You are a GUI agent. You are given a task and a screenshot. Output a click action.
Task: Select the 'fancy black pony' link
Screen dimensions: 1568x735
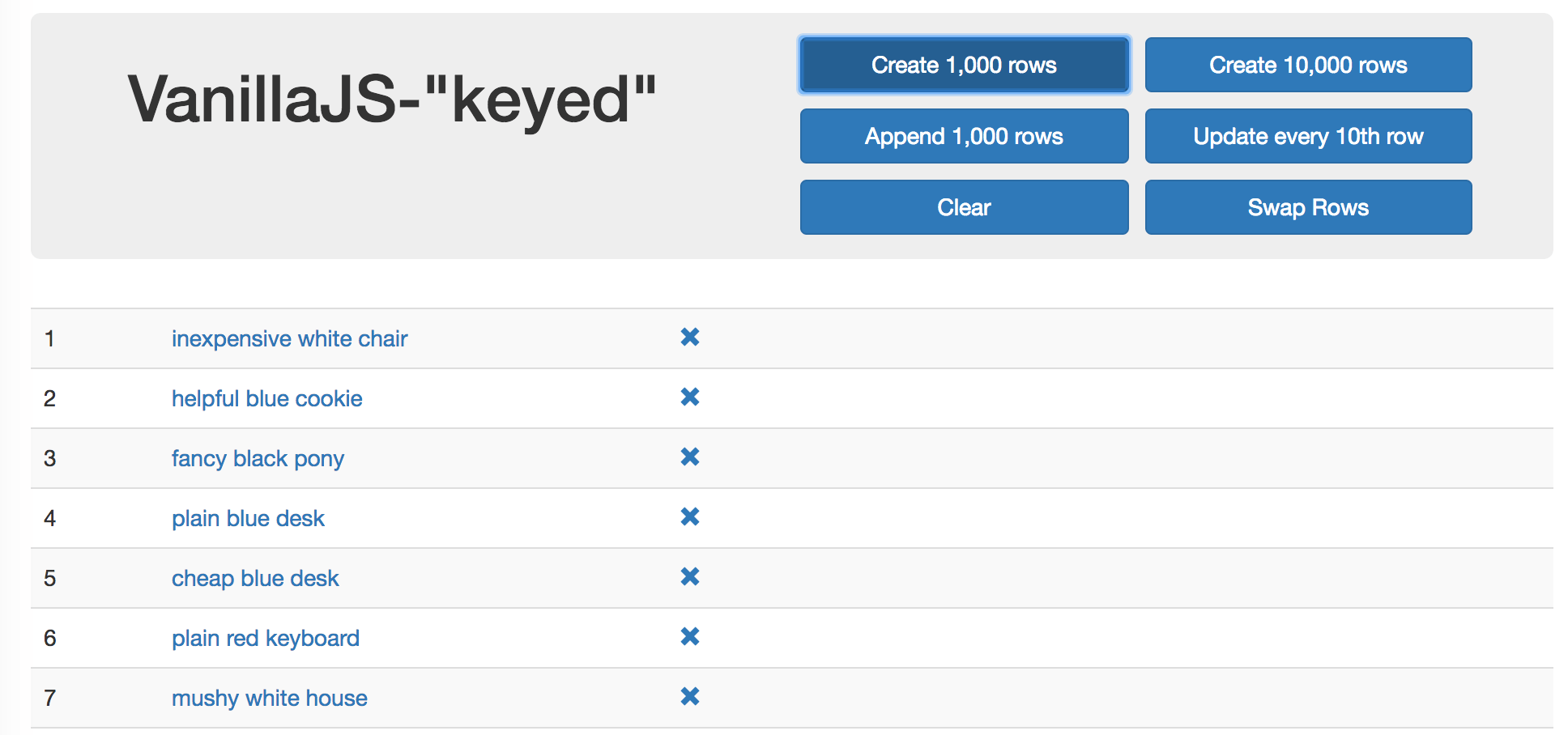(258, 458)
